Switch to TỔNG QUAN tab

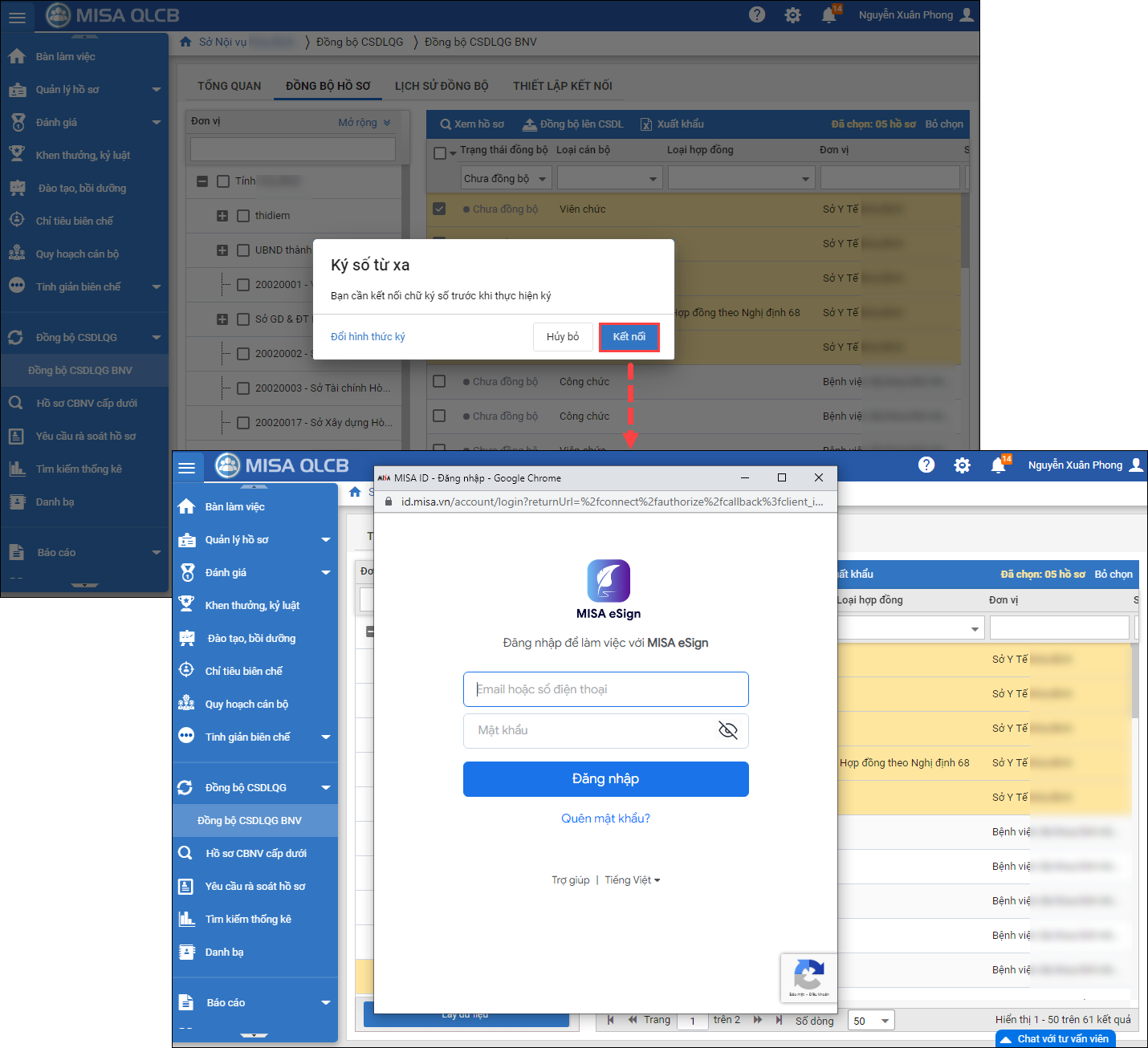tap(230, 86)
